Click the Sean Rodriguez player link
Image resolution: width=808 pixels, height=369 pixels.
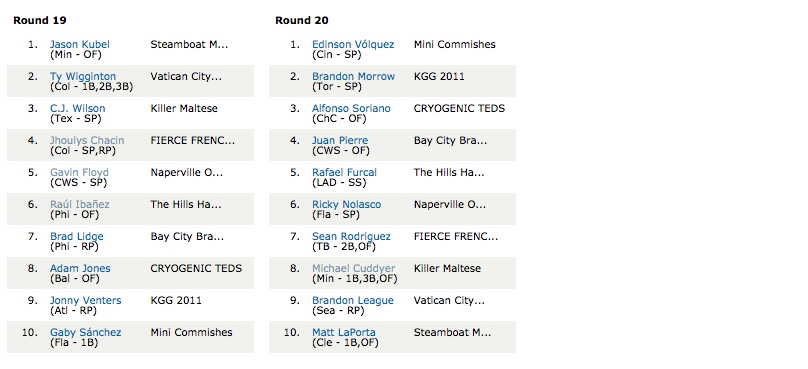[351, 236]
